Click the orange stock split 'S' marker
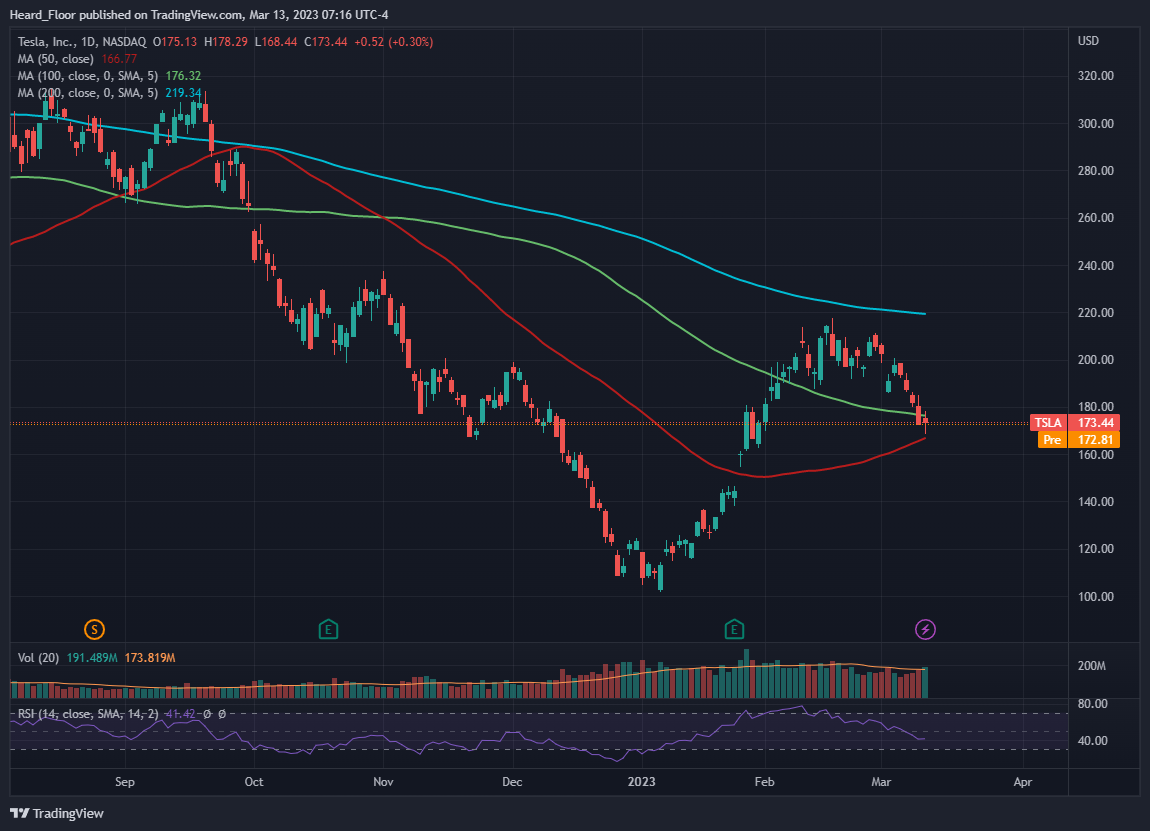Image resolution: width=1150 pixels, height=831 pixels. coord(94,629)
